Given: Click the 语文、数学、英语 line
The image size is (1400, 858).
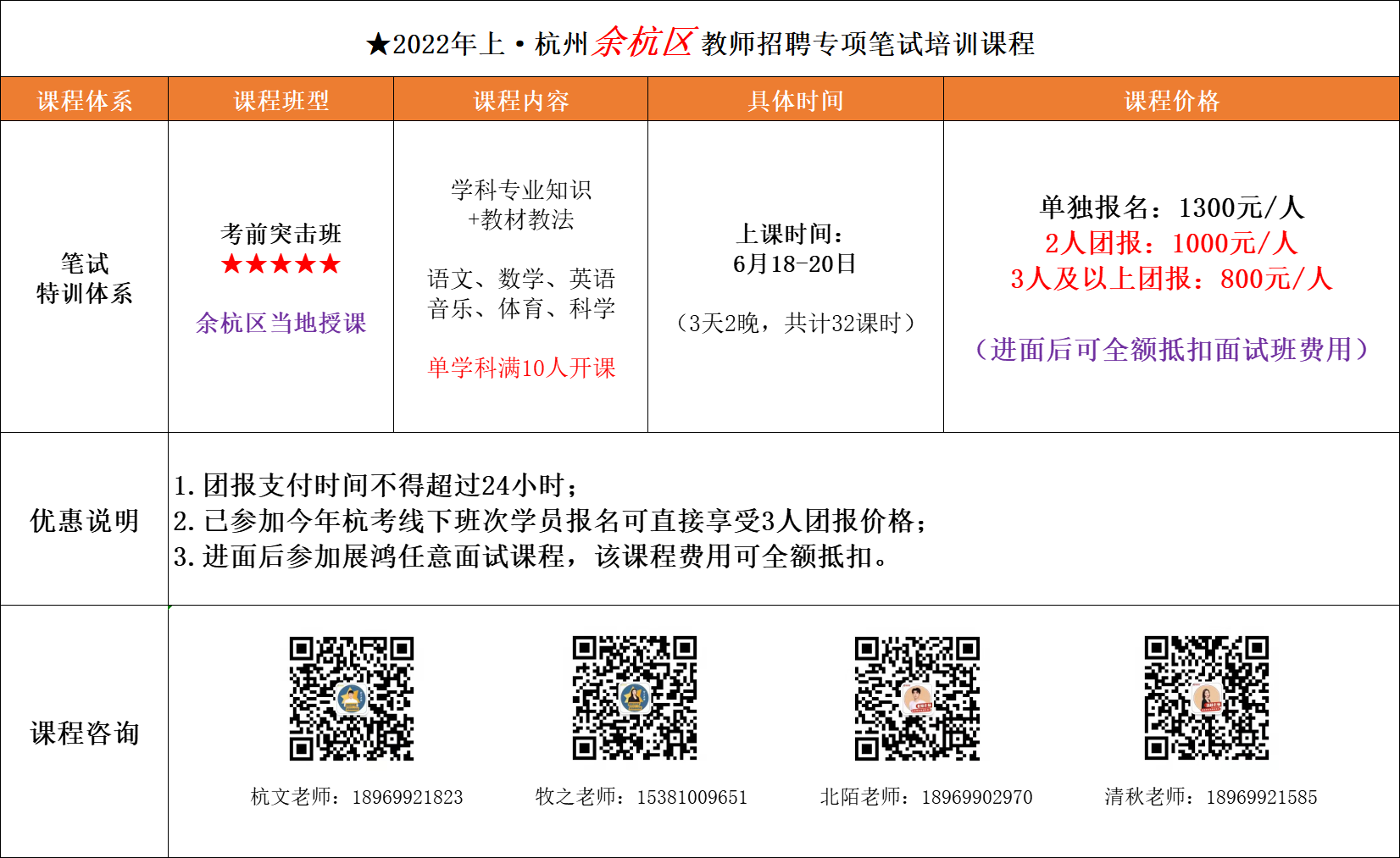Looking at the screenshot, I should (521, 279).
